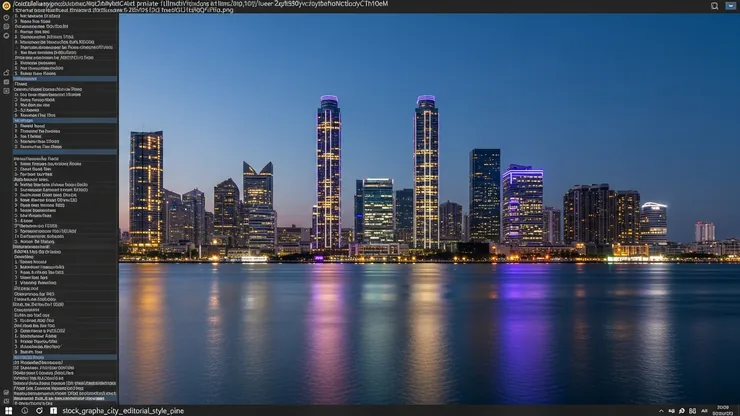This screenshot has height=416, width=740.
Task: Select the cloud-shaped sidebar icon
Action: pyautogui.click(x=6, y=73)
